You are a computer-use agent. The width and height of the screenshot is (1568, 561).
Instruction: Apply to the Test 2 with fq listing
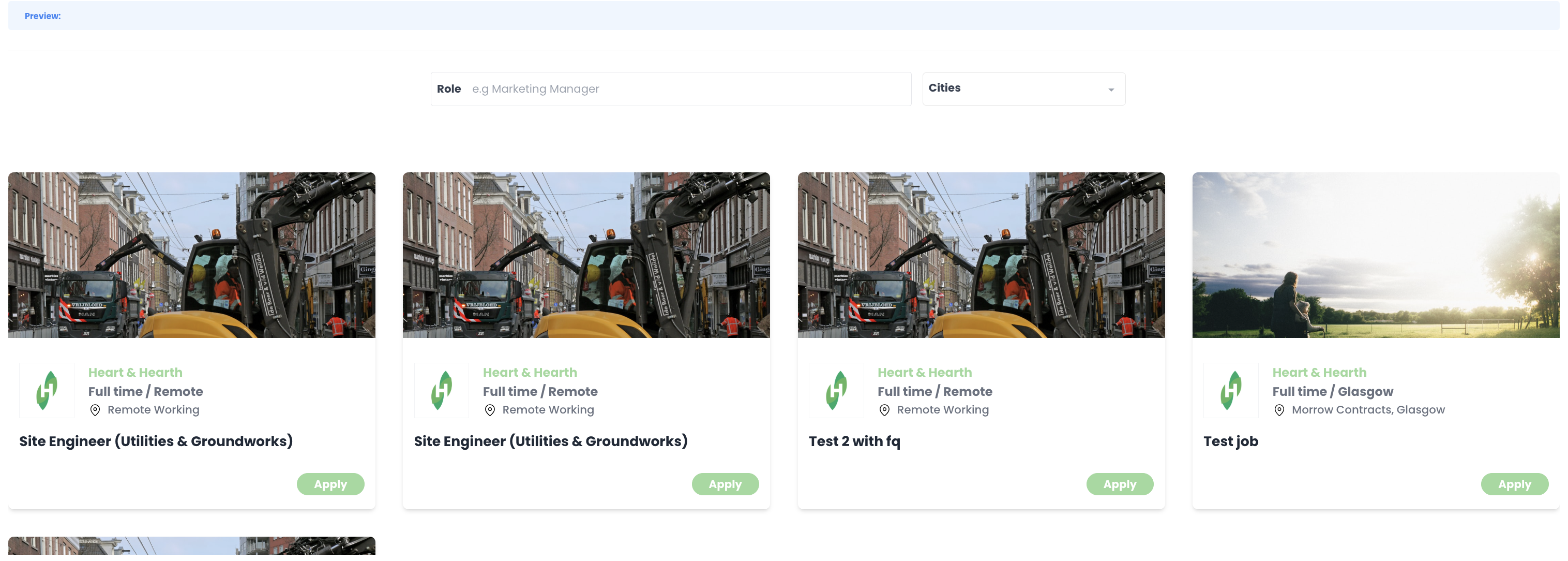[1120, 484]
